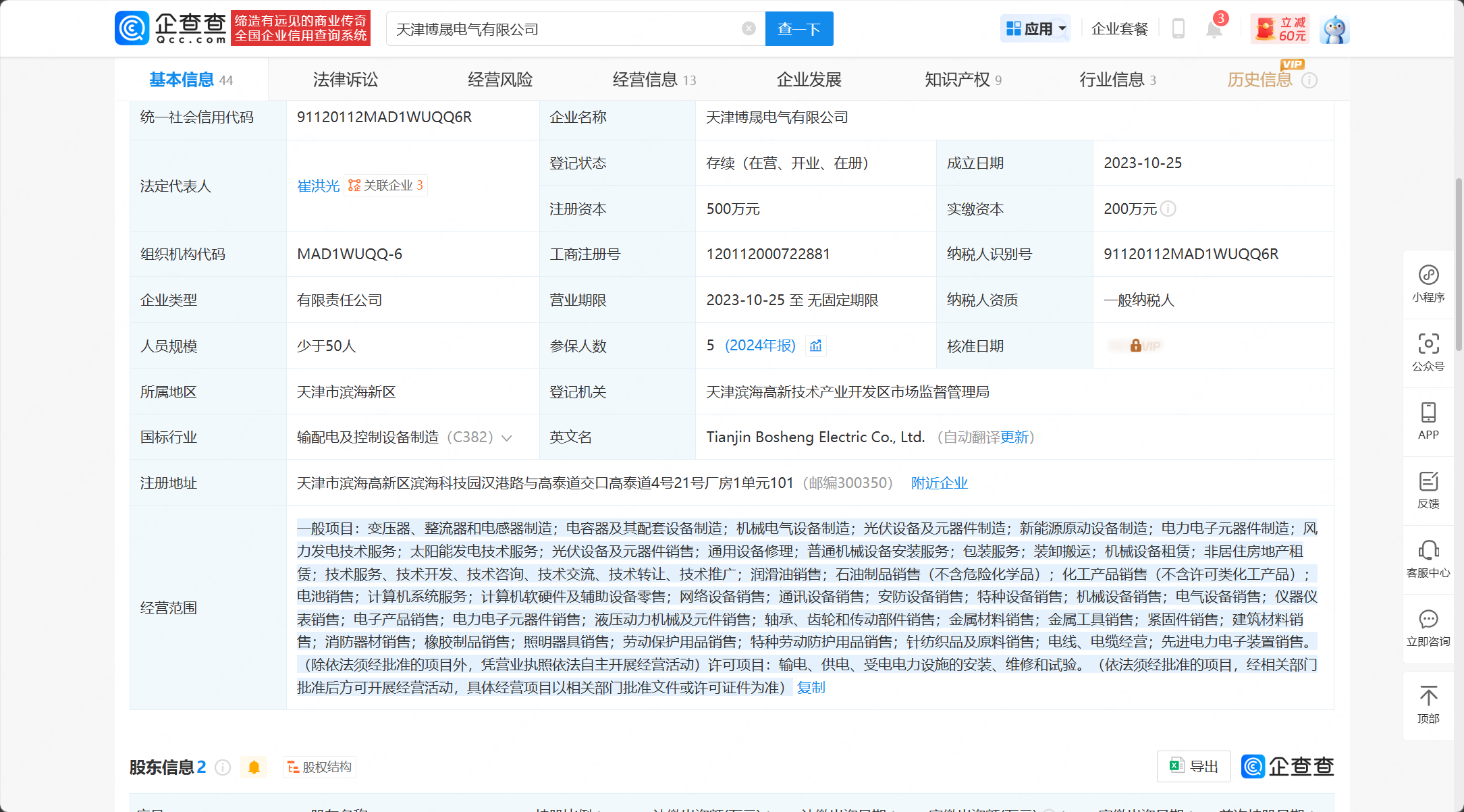1464x812 pixels.
Task: Open the notification bell with badge
Action: pyautogui.click(x=1214, y=29)
